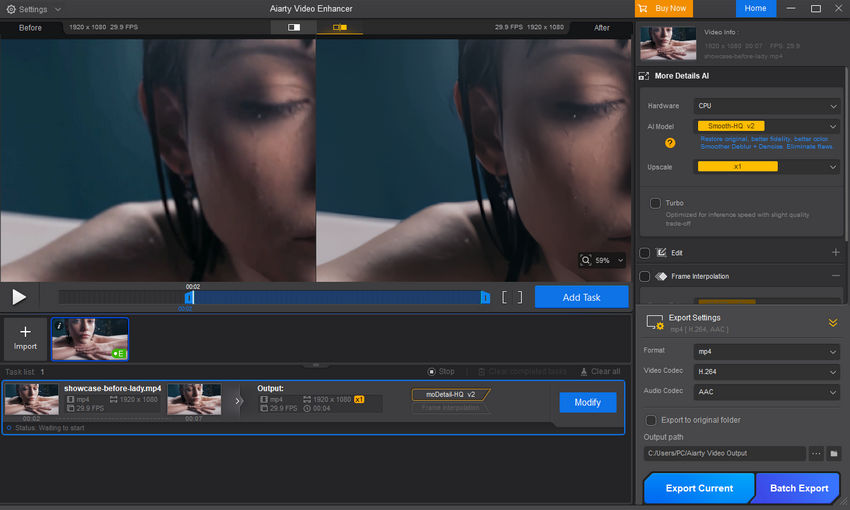Click the panel splitter handle above Task list
The width and height of the screenshot is (850, 510).
(316, 365)
